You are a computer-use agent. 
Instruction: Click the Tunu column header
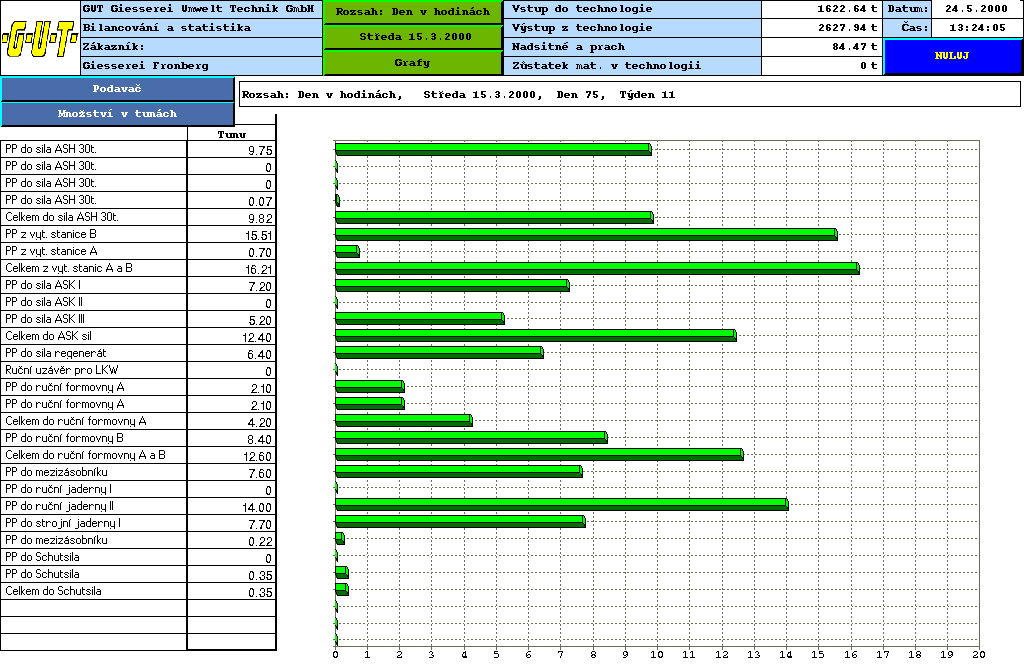click(x=231, y=134)
